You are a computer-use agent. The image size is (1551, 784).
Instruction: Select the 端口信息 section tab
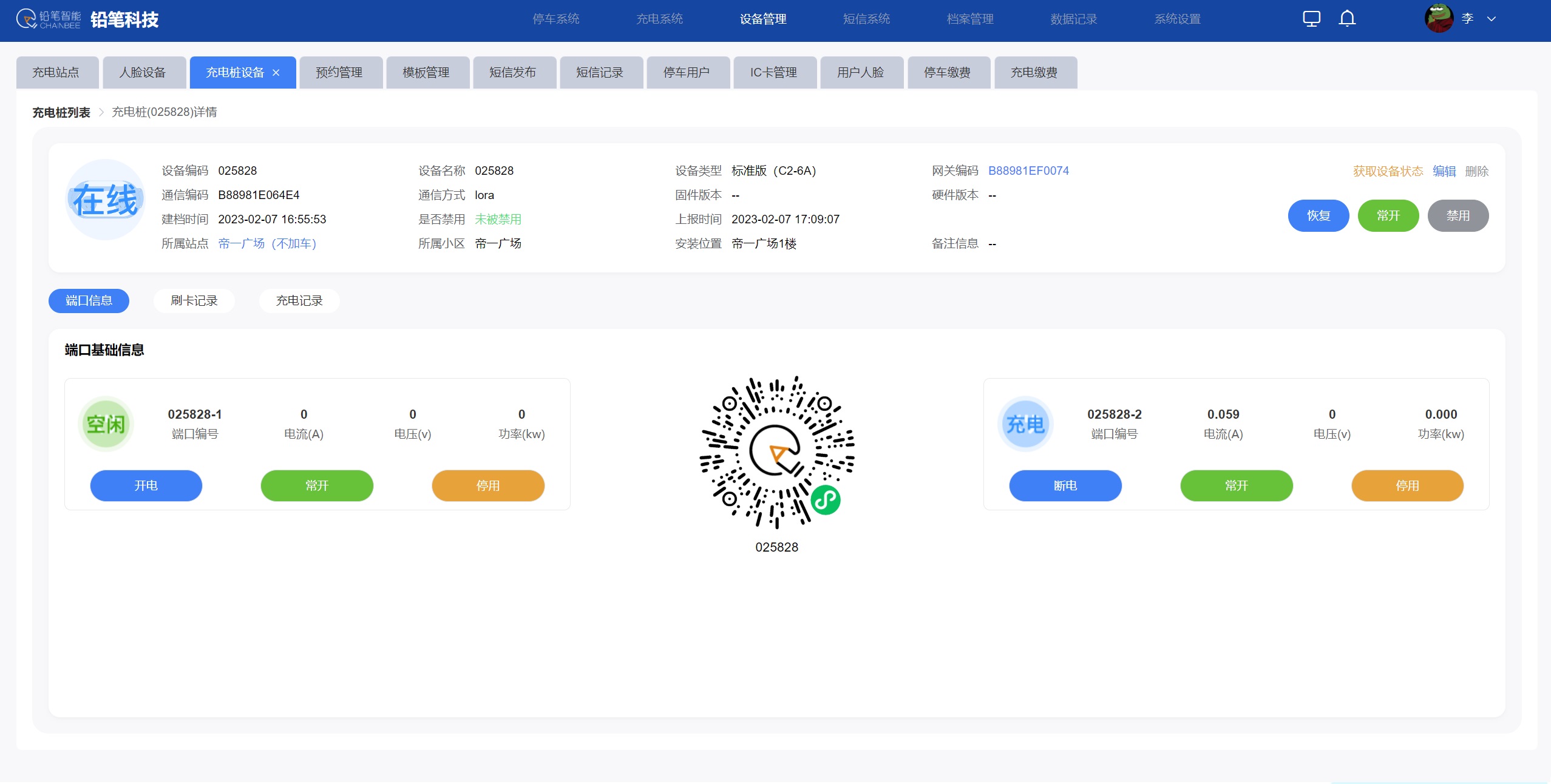[89, 301]
